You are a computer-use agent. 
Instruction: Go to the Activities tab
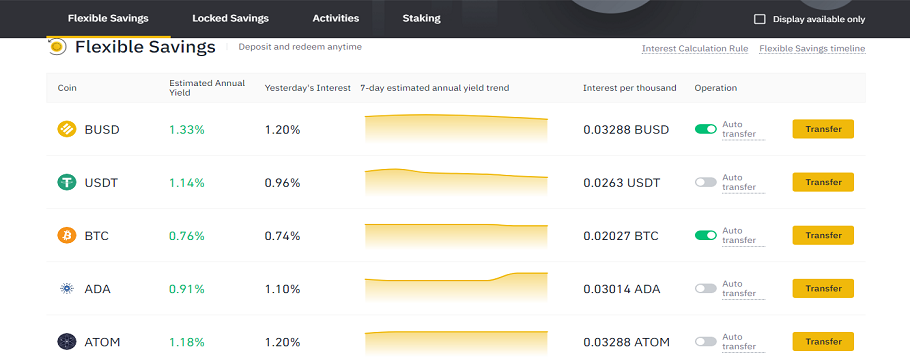coord(335,18)
